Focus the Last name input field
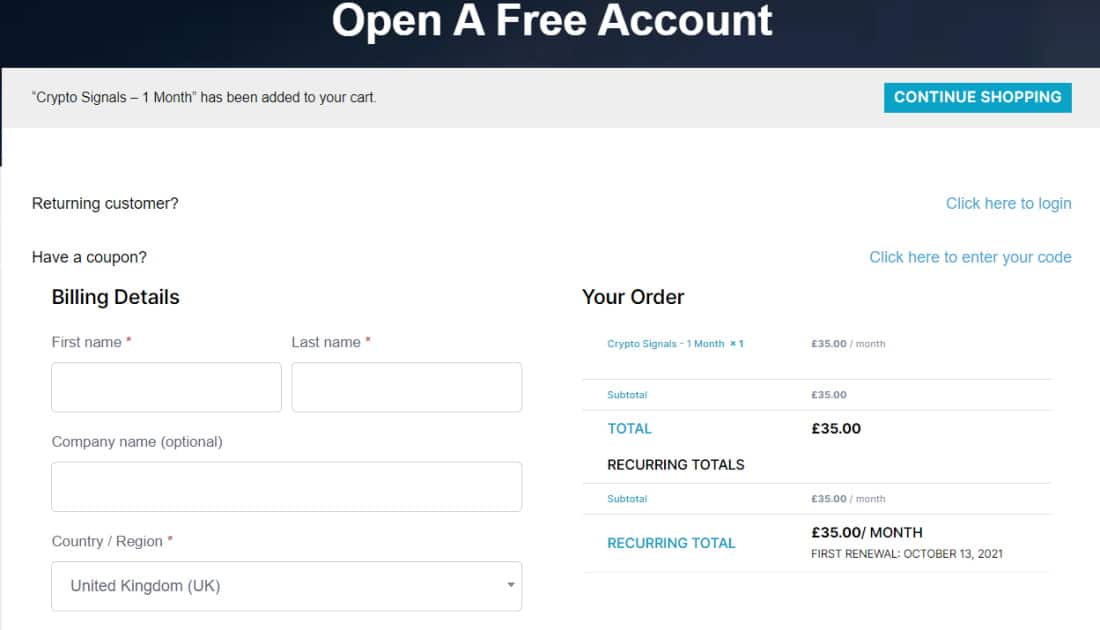1100x630 pixels. [x=407, y=387]
